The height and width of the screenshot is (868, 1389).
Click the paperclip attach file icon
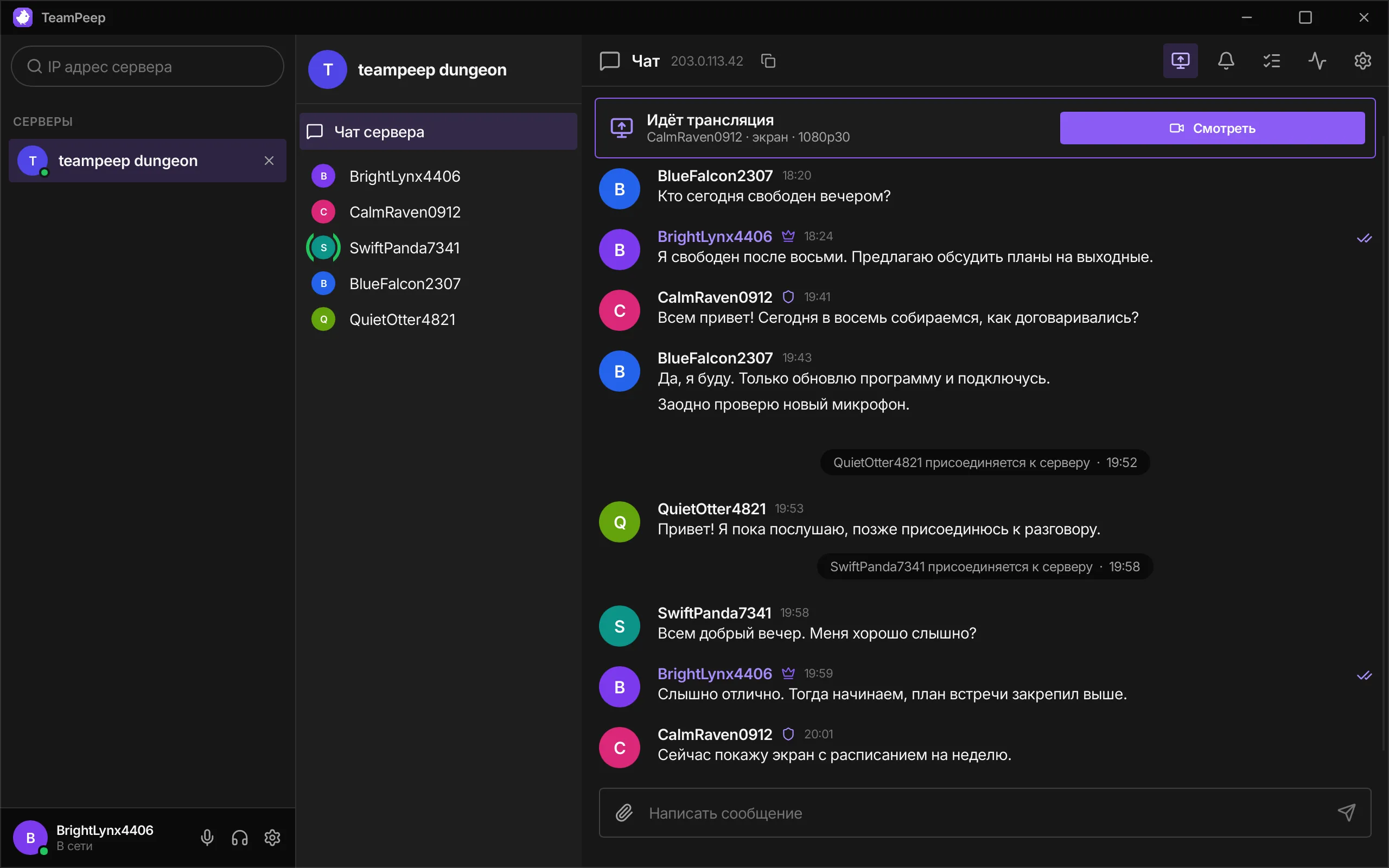(x=624, y=812)
